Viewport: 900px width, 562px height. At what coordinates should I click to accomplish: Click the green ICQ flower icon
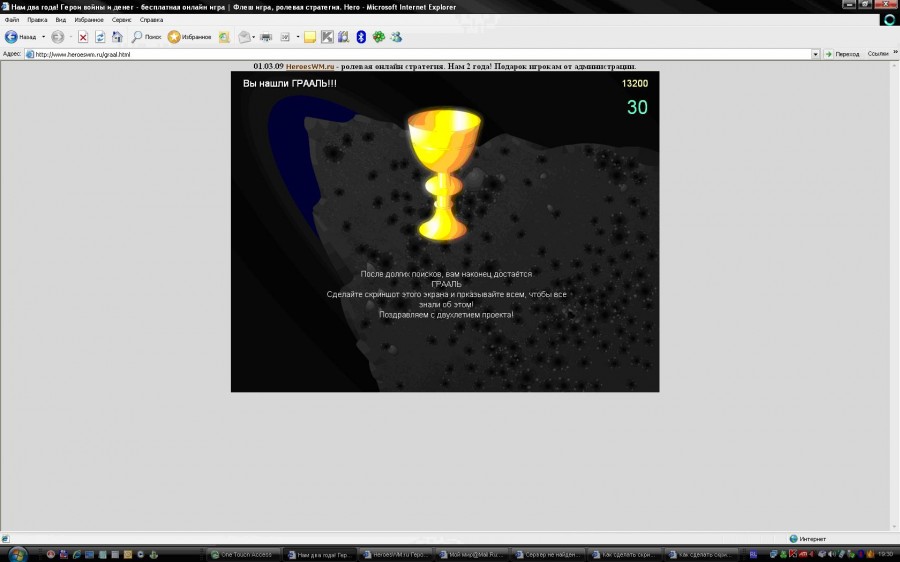[379, 37]
